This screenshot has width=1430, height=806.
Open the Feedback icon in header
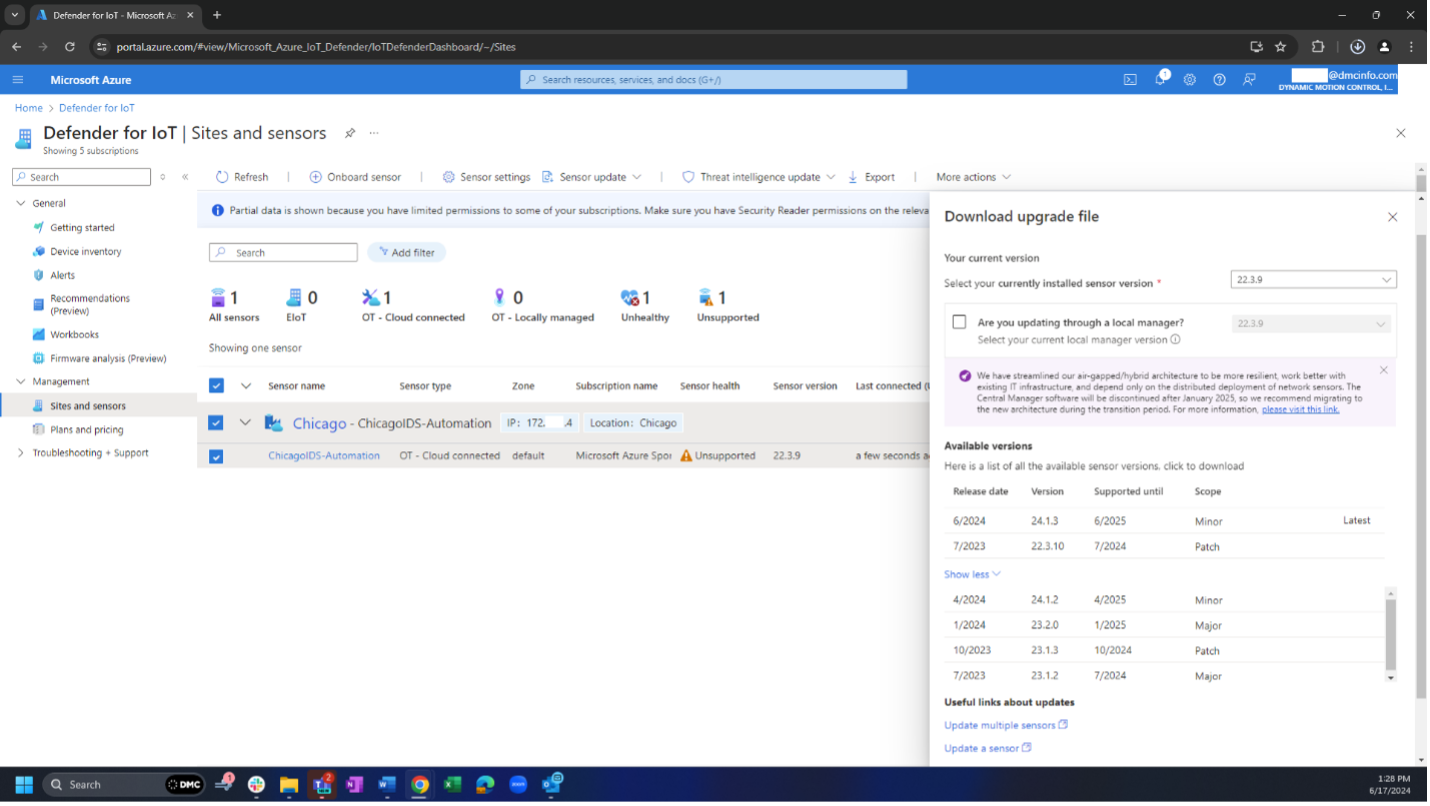1249,80
